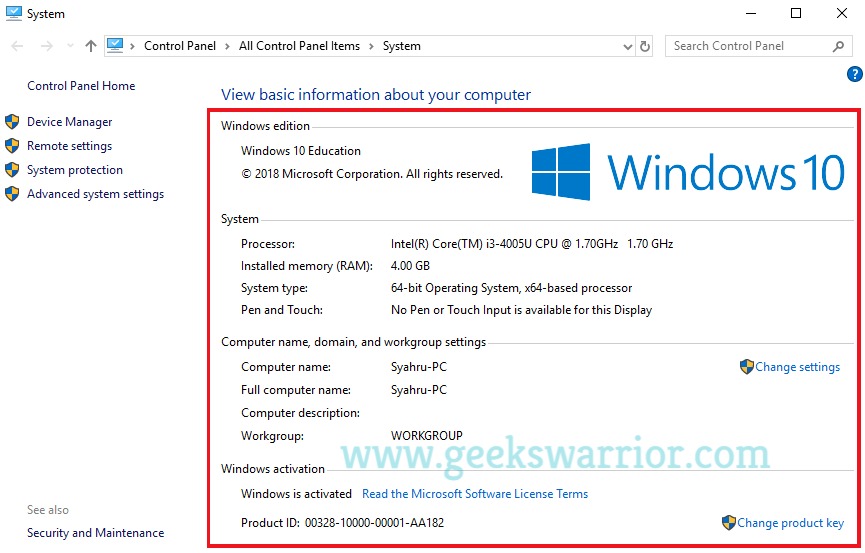Read the Microsoft Software License Terms

click(475, 494)
